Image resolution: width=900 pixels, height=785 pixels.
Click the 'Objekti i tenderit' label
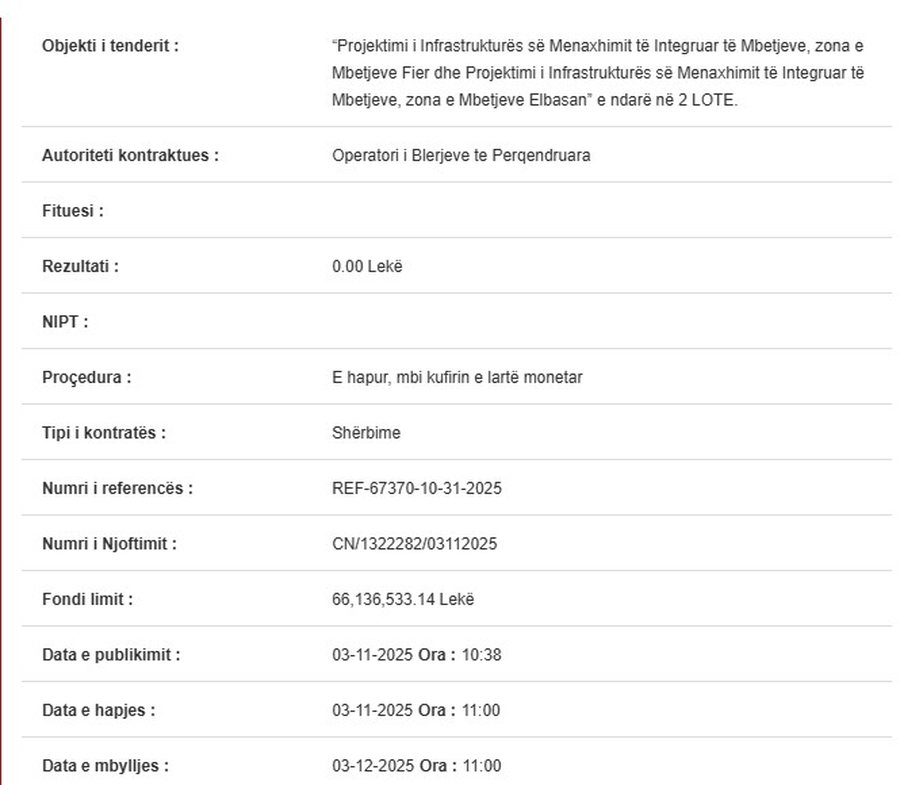pyautogui.click(x=110, y=46)
